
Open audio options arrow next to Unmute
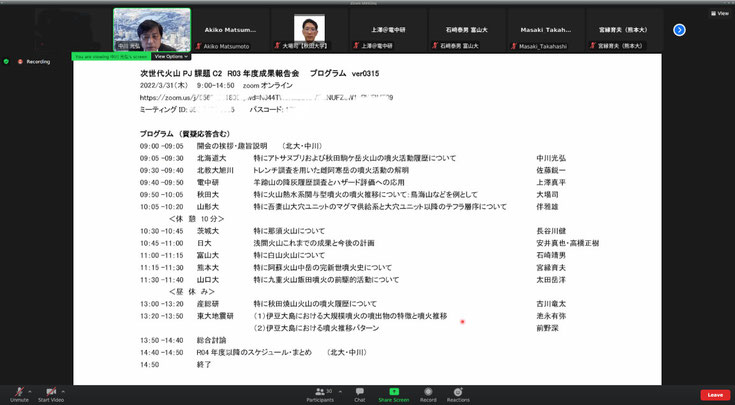pos(30,391)
